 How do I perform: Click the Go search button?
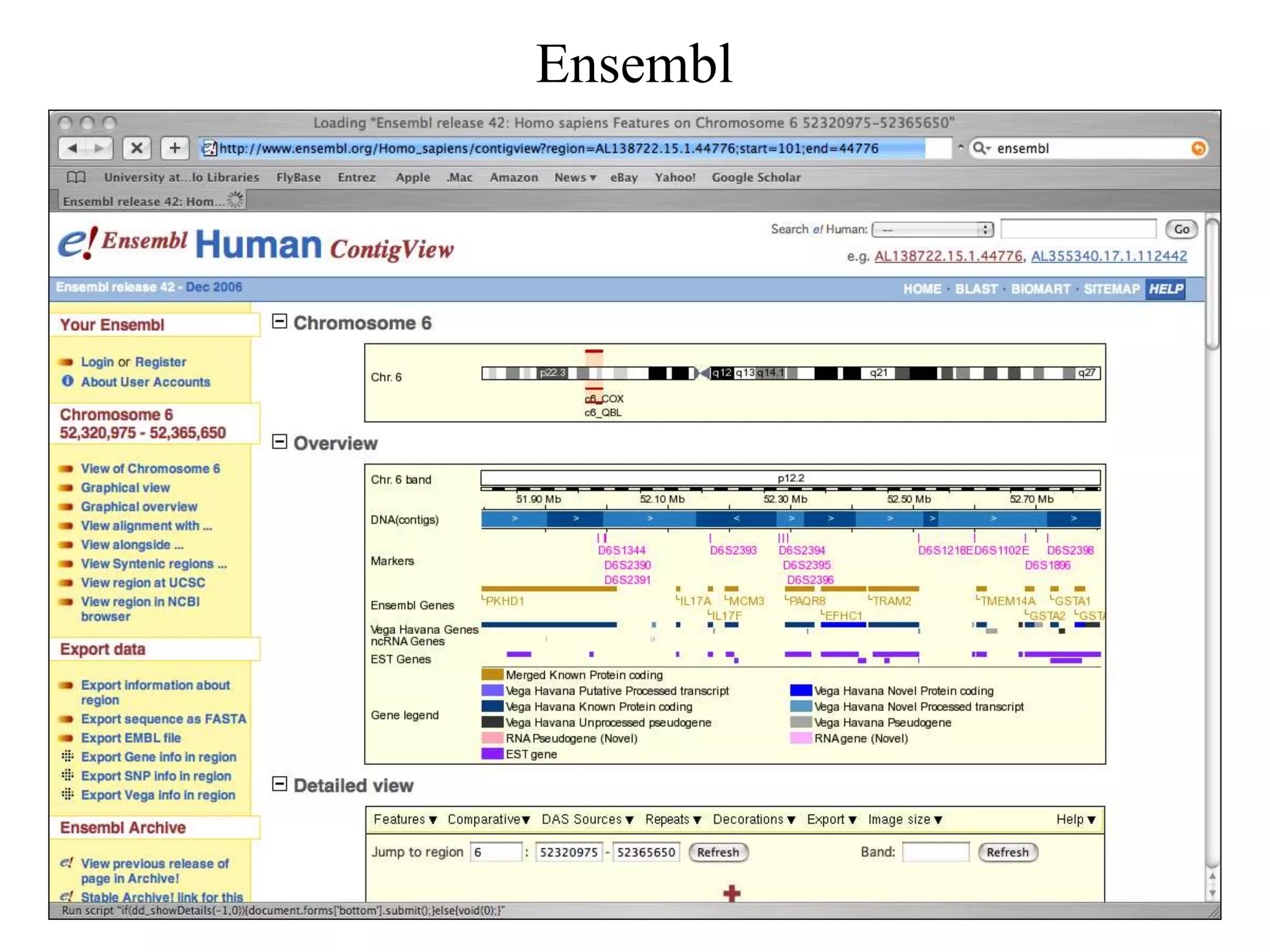(1181, 229)
